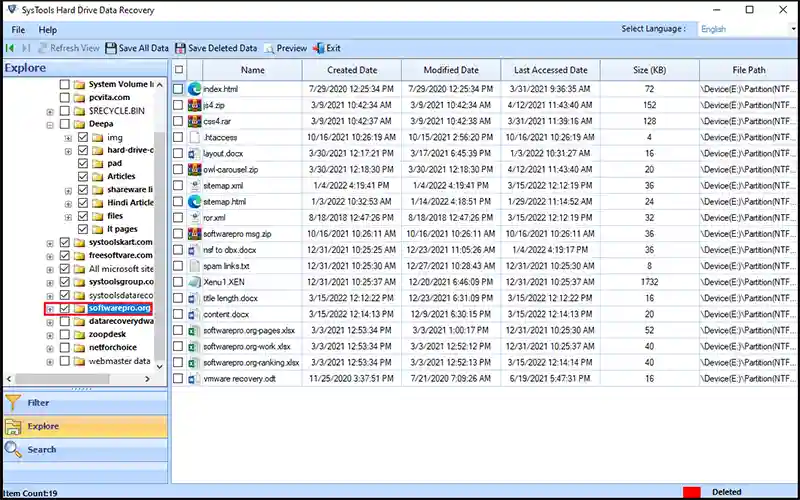Open the Help menu
This screenshot has width=800, height=500.
pos(47,30)
